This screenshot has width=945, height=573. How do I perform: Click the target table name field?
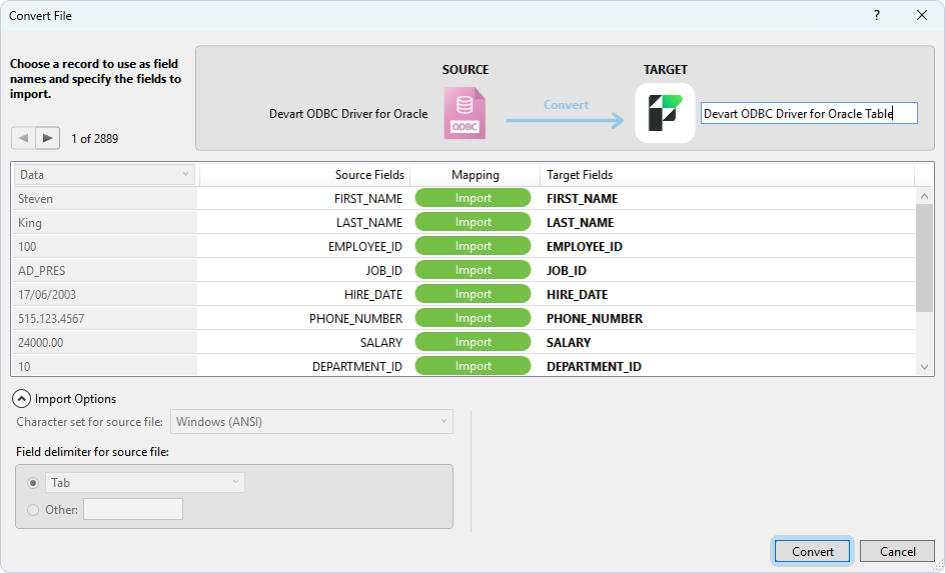tap(809, 113)
